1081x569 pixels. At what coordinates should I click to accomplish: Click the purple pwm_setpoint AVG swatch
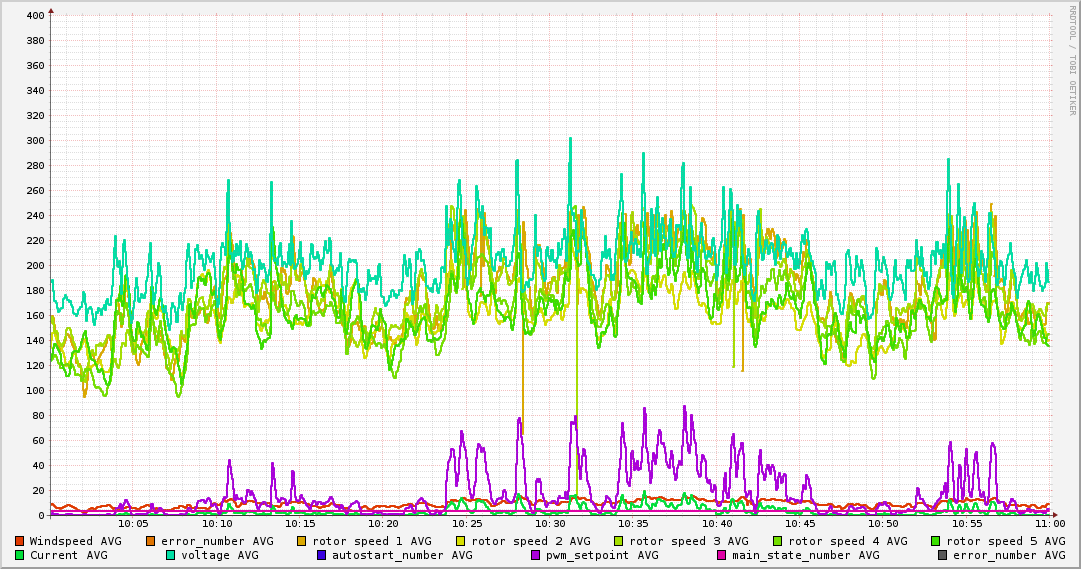[x=536, y=555]
